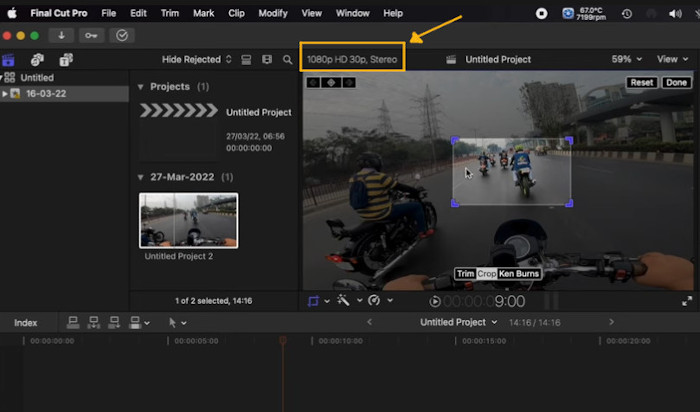
Task: Open background tasks checkmark button
Action: (122, 35)
